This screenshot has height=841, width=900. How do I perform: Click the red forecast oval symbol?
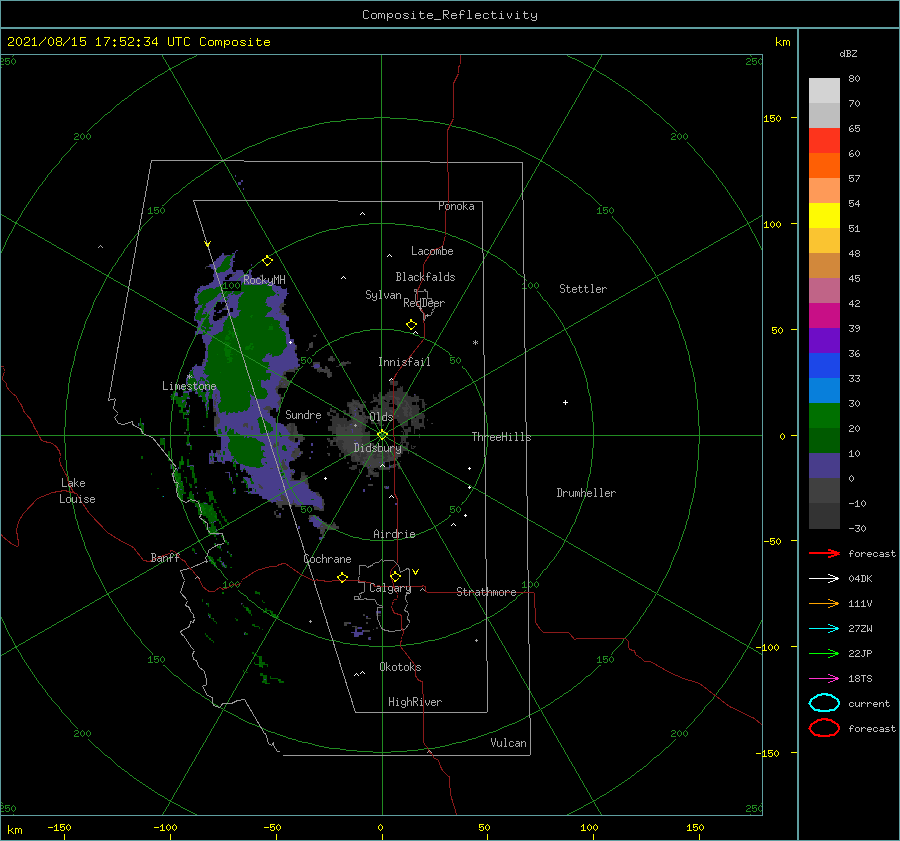[x=824, y=728]
